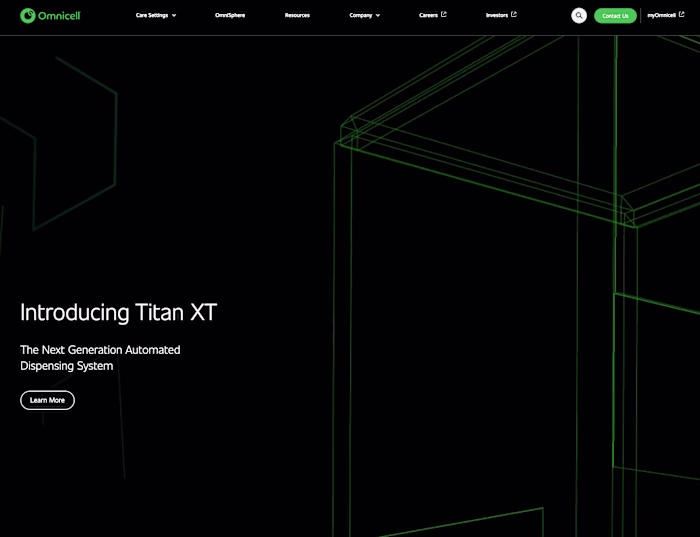Viewport: 700px width, 537px height.
Task: Open the search magnifier icon
Action: tap(579, 16)
